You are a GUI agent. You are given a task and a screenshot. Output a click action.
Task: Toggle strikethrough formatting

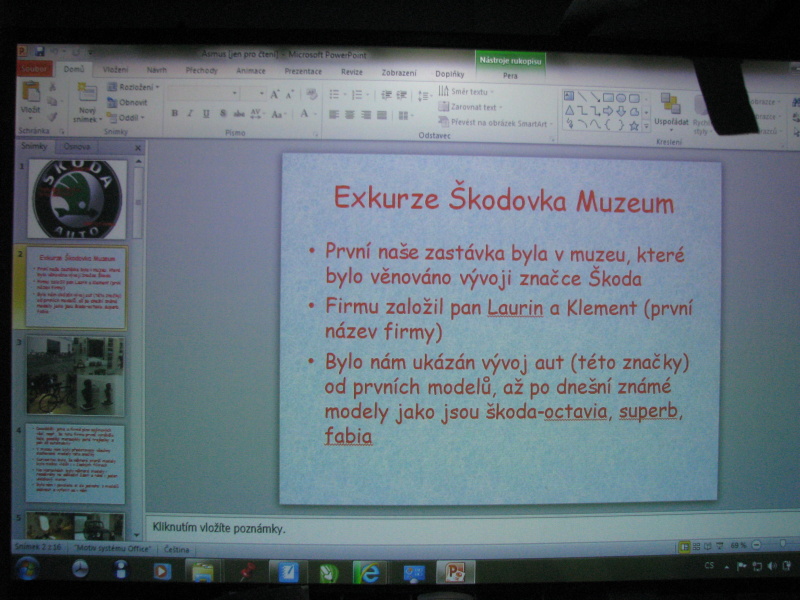[238, 114]
